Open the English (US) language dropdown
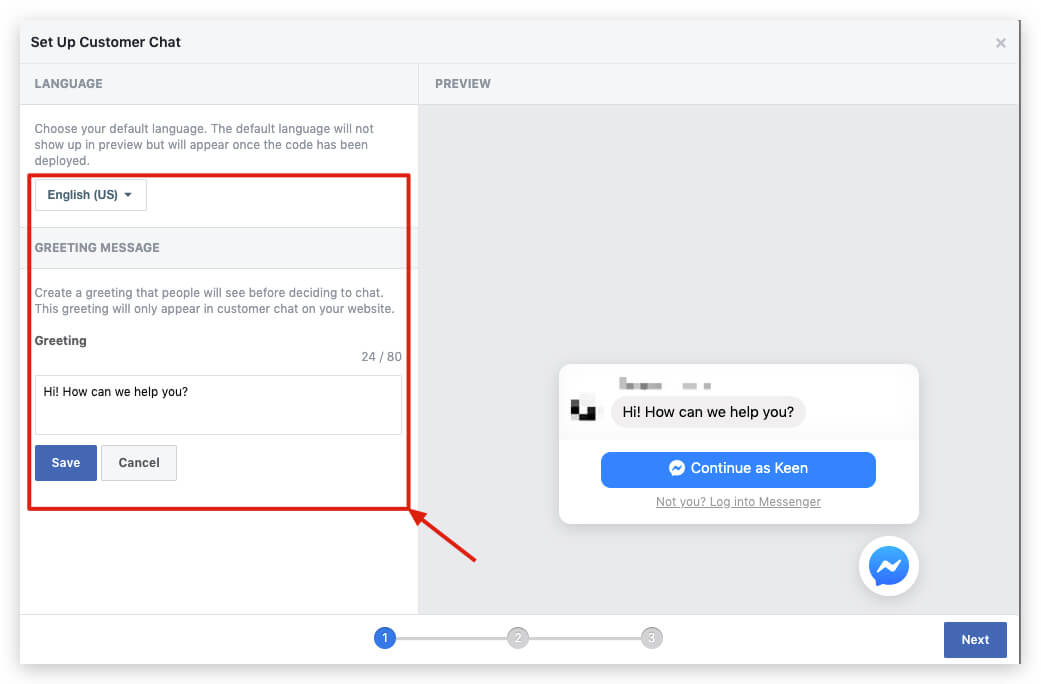 point(90,195)
